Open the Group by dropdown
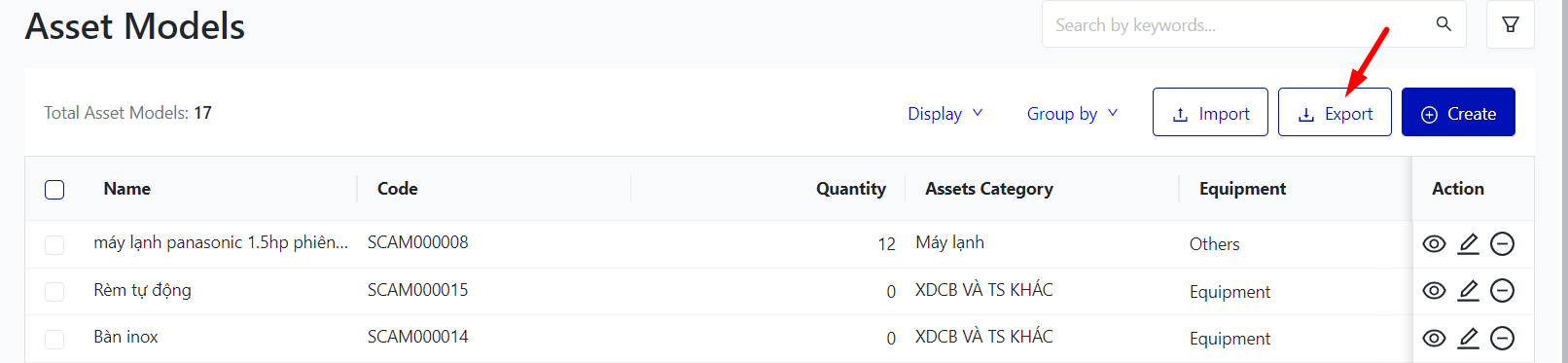This screenshot has height=363, width=1568. [x=1072, y=113]
